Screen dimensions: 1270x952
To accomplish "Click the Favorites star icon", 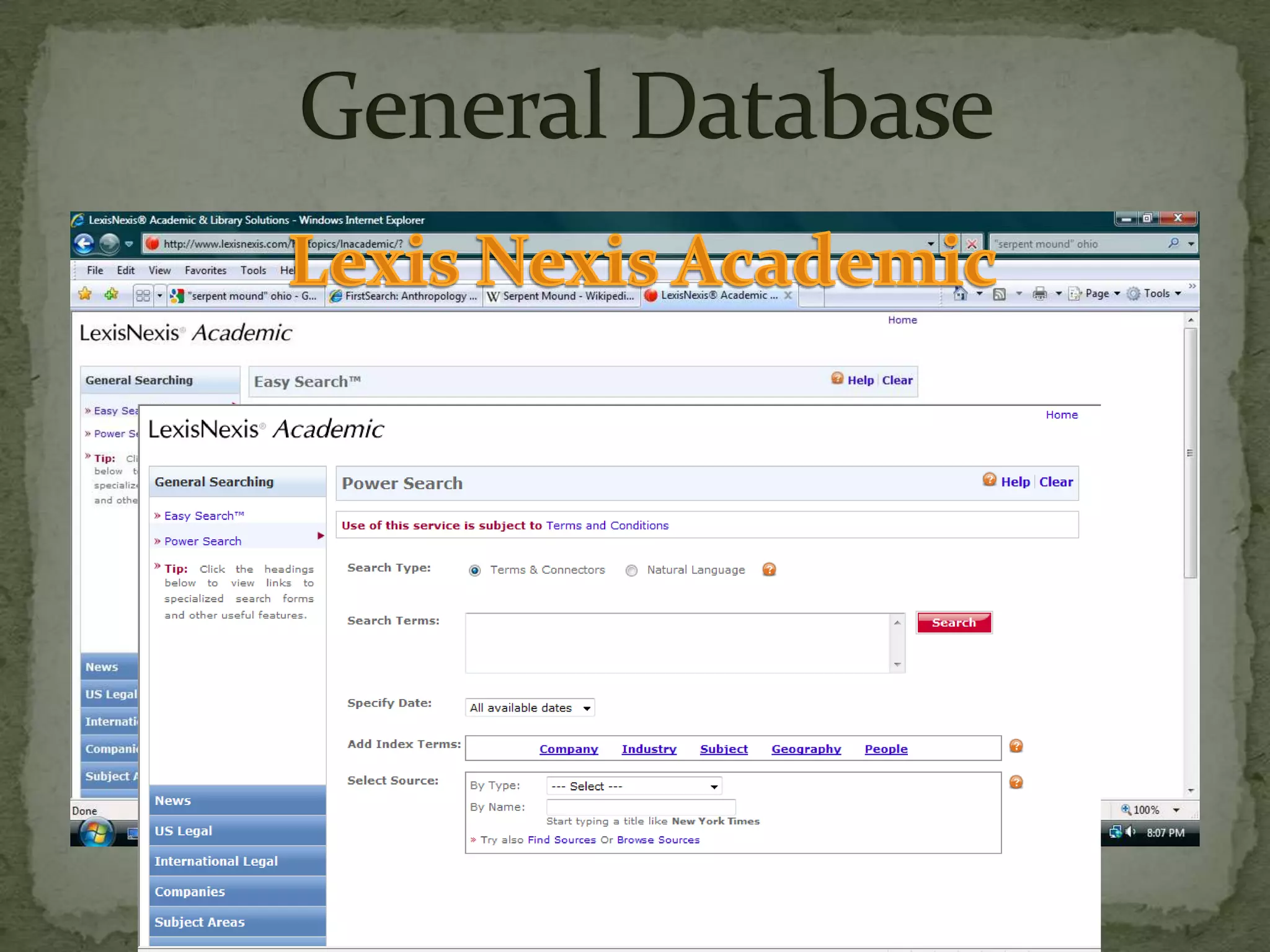I will 85,294.
